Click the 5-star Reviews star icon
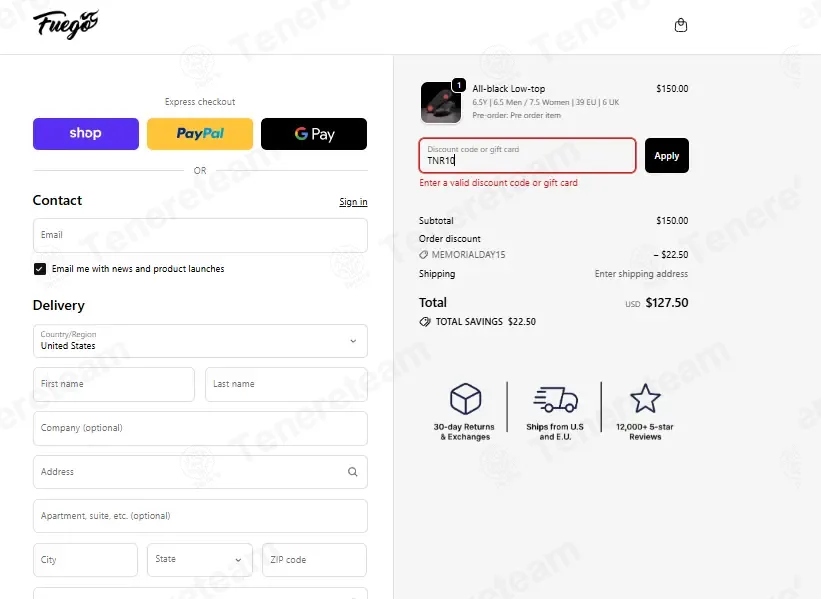The image size is (821, 599). 645,398
